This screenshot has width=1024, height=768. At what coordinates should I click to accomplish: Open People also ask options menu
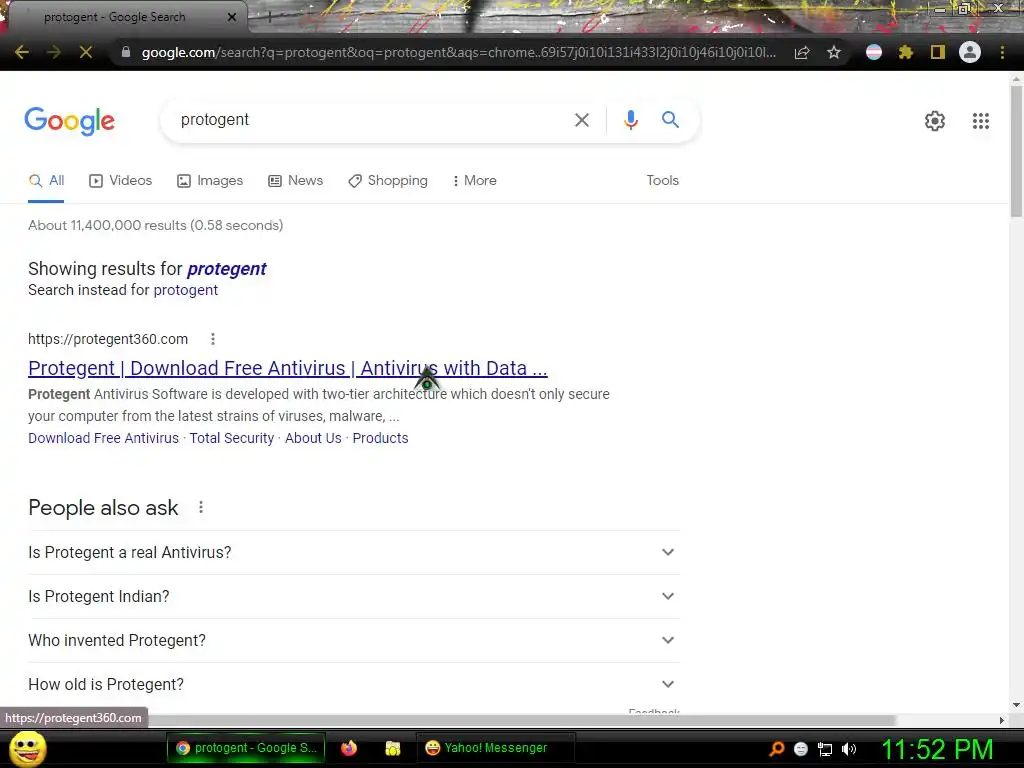201,507
